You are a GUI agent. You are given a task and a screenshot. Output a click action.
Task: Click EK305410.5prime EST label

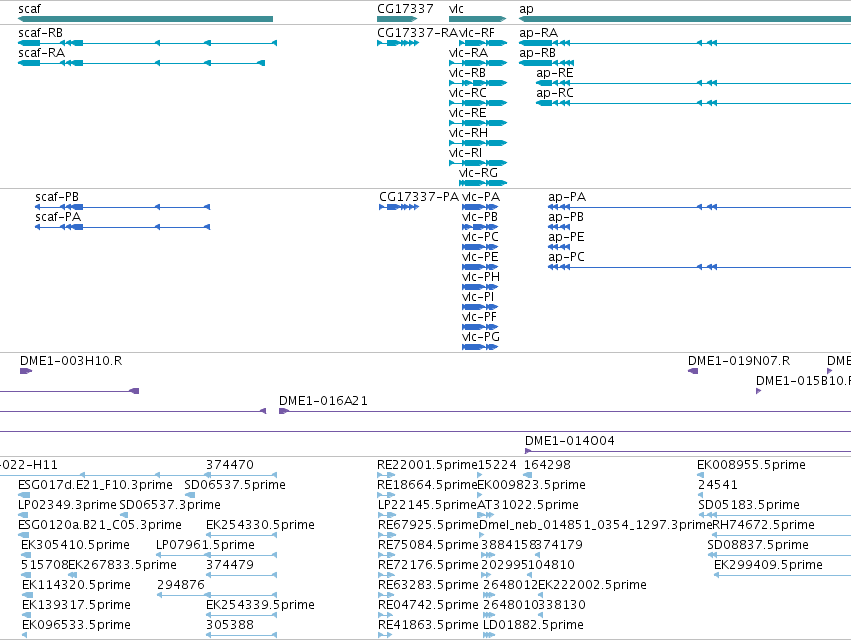point(75,545)
